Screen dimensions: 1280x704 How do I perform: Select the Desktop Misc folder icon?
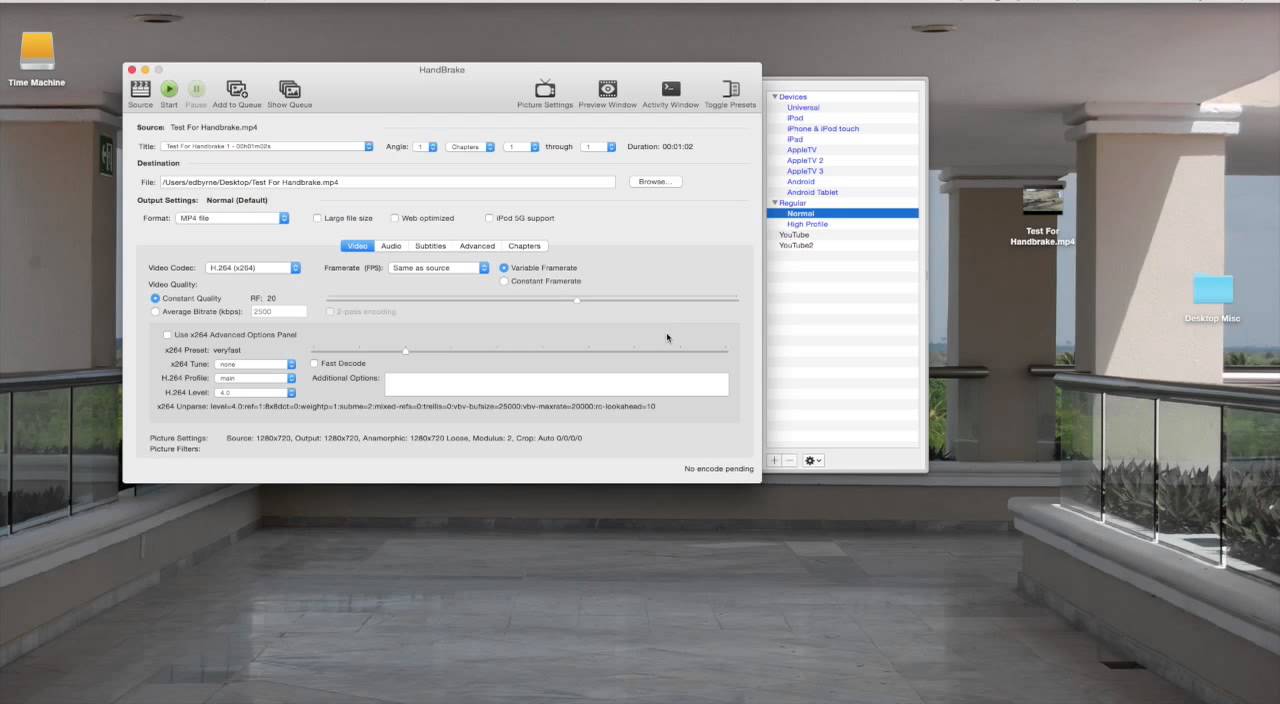pyautogui.click(x=1213, y=289)
